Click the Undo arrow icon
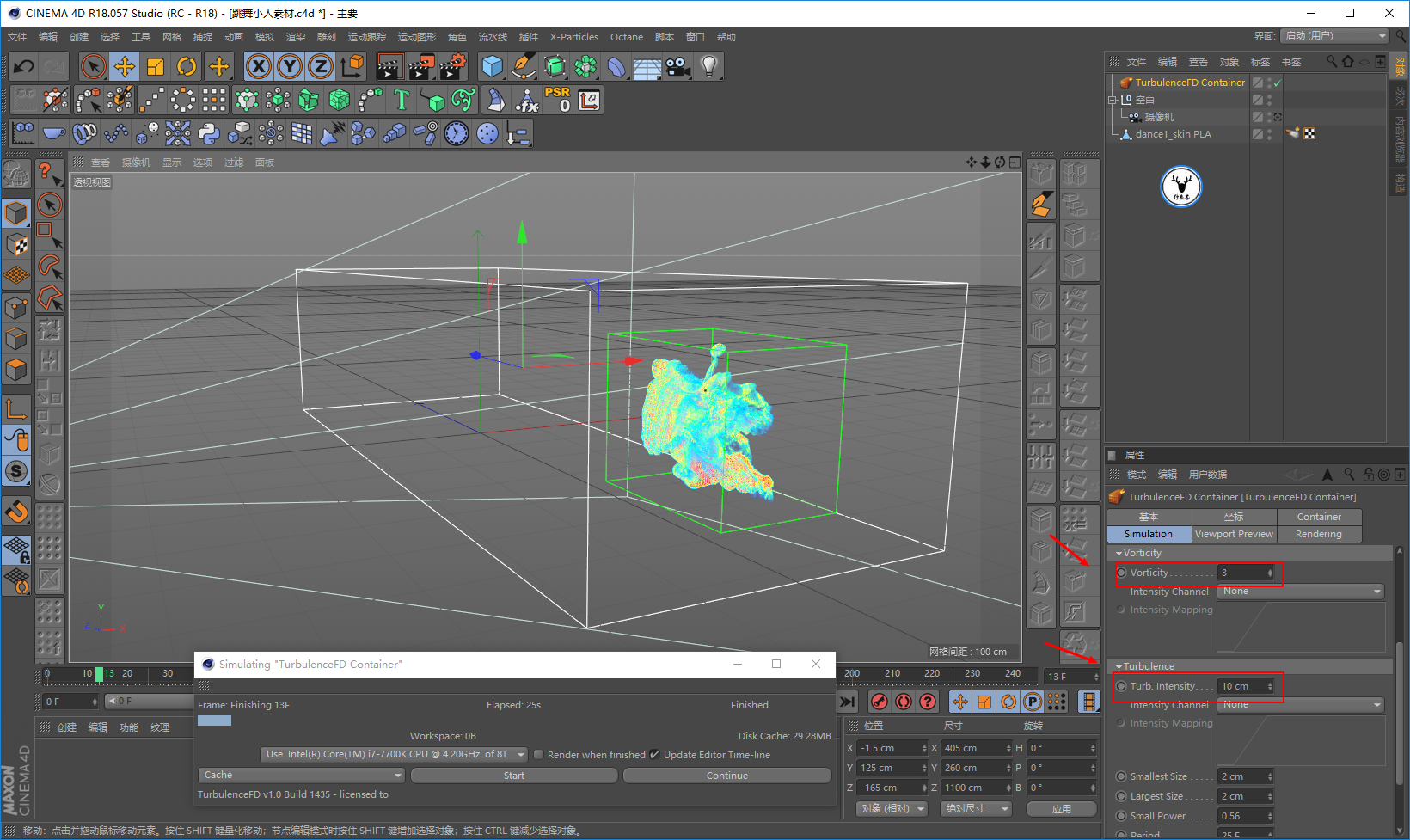 click(23, 66)
